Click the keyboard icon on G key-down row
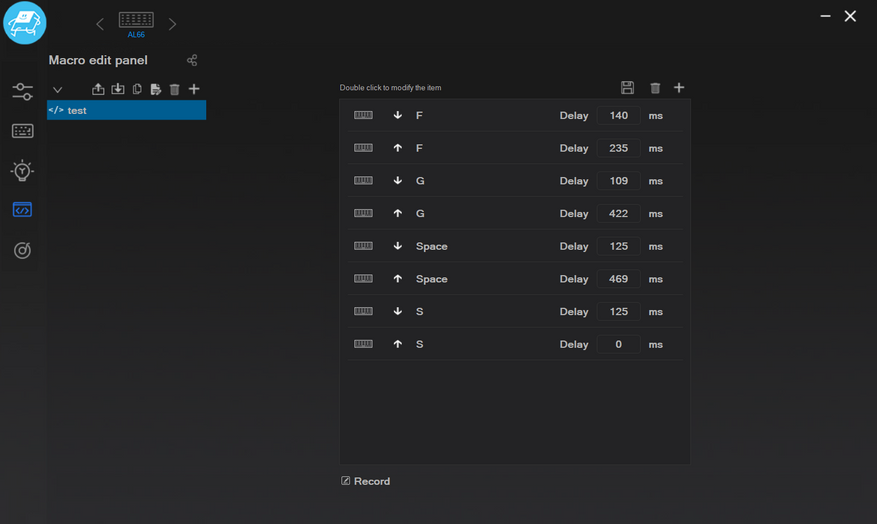This screenshot has height=524, width=877. coord(364,180)
